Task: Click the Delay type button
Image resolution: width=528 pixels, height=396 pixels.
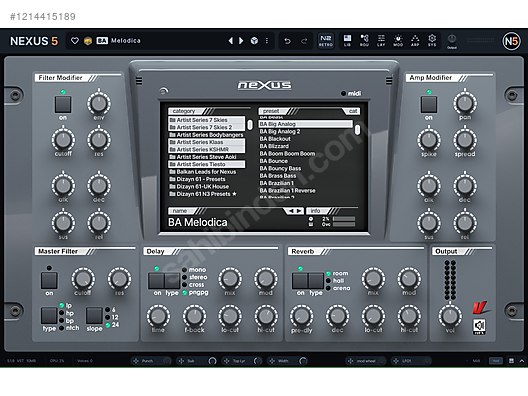Action: coord(172,280)
